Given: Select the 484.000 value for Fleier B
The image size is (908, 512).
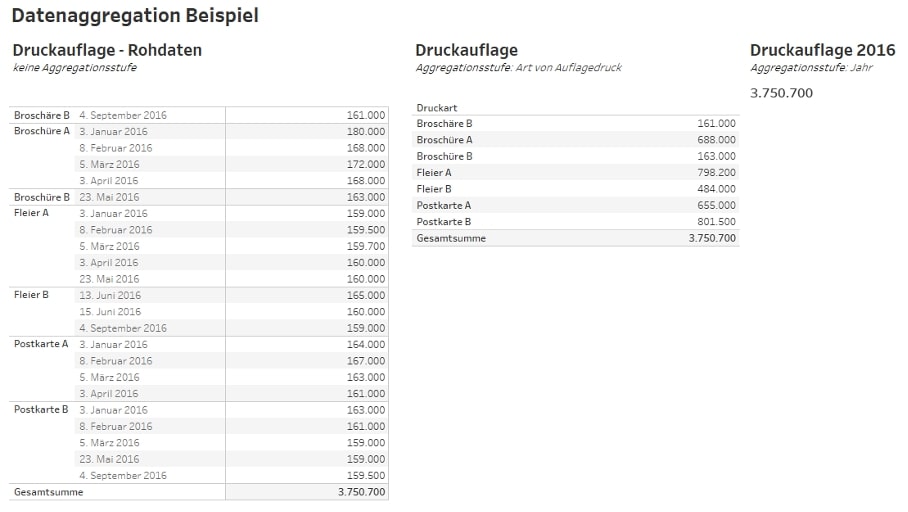Looking at the screenshot, I should (x=716, y=189).
